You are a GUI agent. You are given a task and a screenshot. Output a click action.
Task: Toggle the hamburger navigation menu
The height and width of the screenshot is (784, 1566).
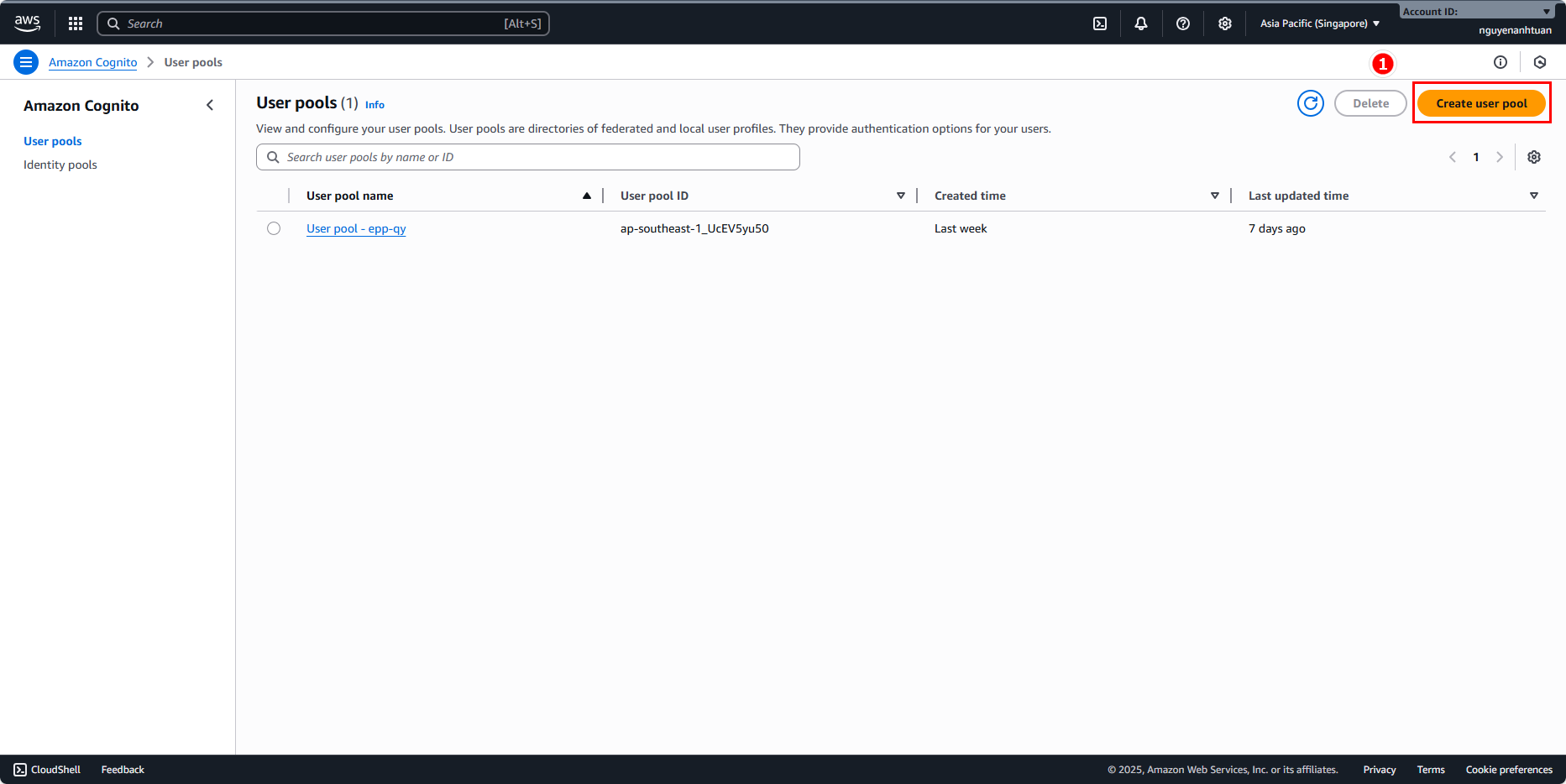[26, 62]
